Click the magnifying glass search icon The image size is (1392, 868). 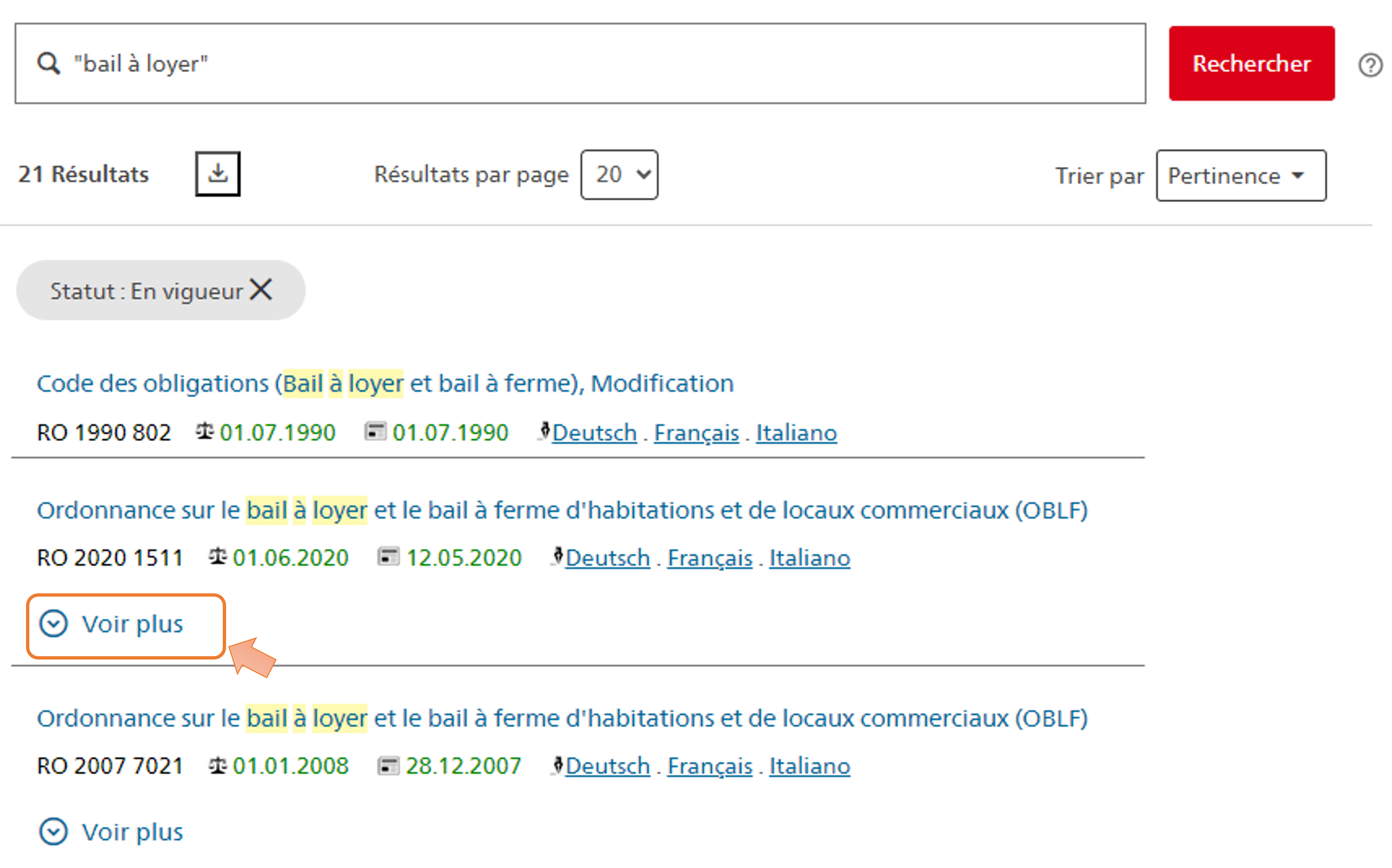click(x=48, y=63)
